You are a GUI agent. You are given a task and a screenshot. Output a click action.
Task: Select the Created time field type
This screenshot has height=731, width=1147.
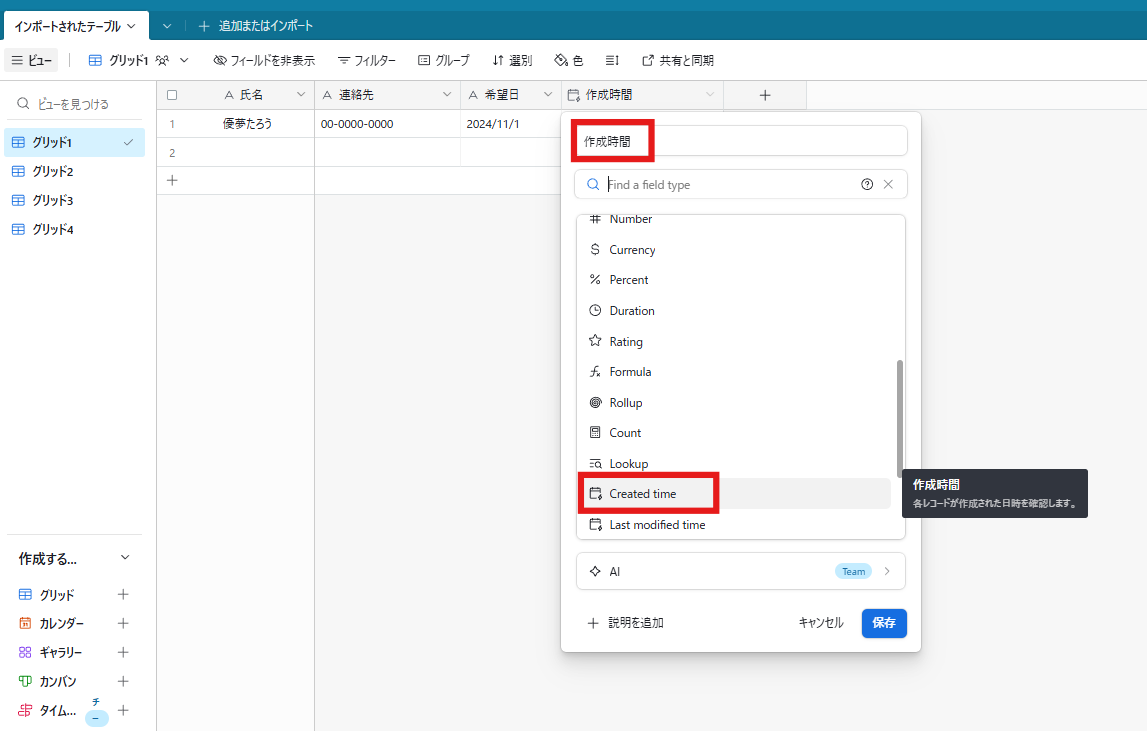pos(643,494)
